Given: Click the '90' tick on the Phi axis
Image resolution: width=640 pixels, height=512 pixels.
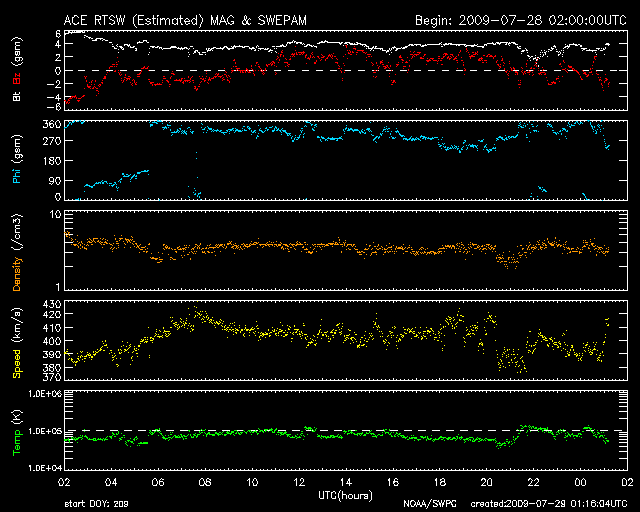Looking at the screenshot, I should 55,180.
